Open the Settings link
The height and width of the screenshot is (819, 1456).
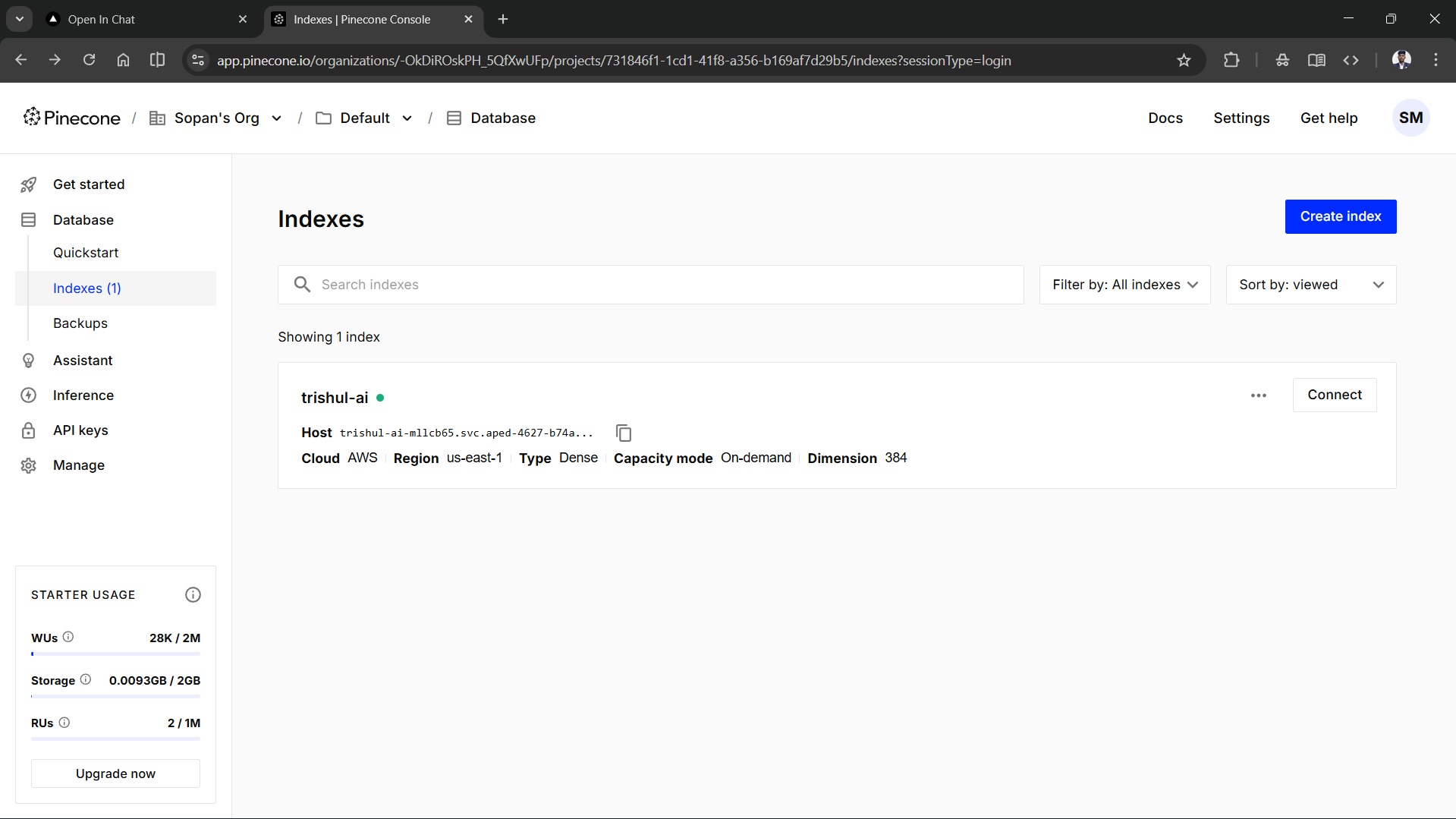pyautogui.click(x=1241, y=118)
